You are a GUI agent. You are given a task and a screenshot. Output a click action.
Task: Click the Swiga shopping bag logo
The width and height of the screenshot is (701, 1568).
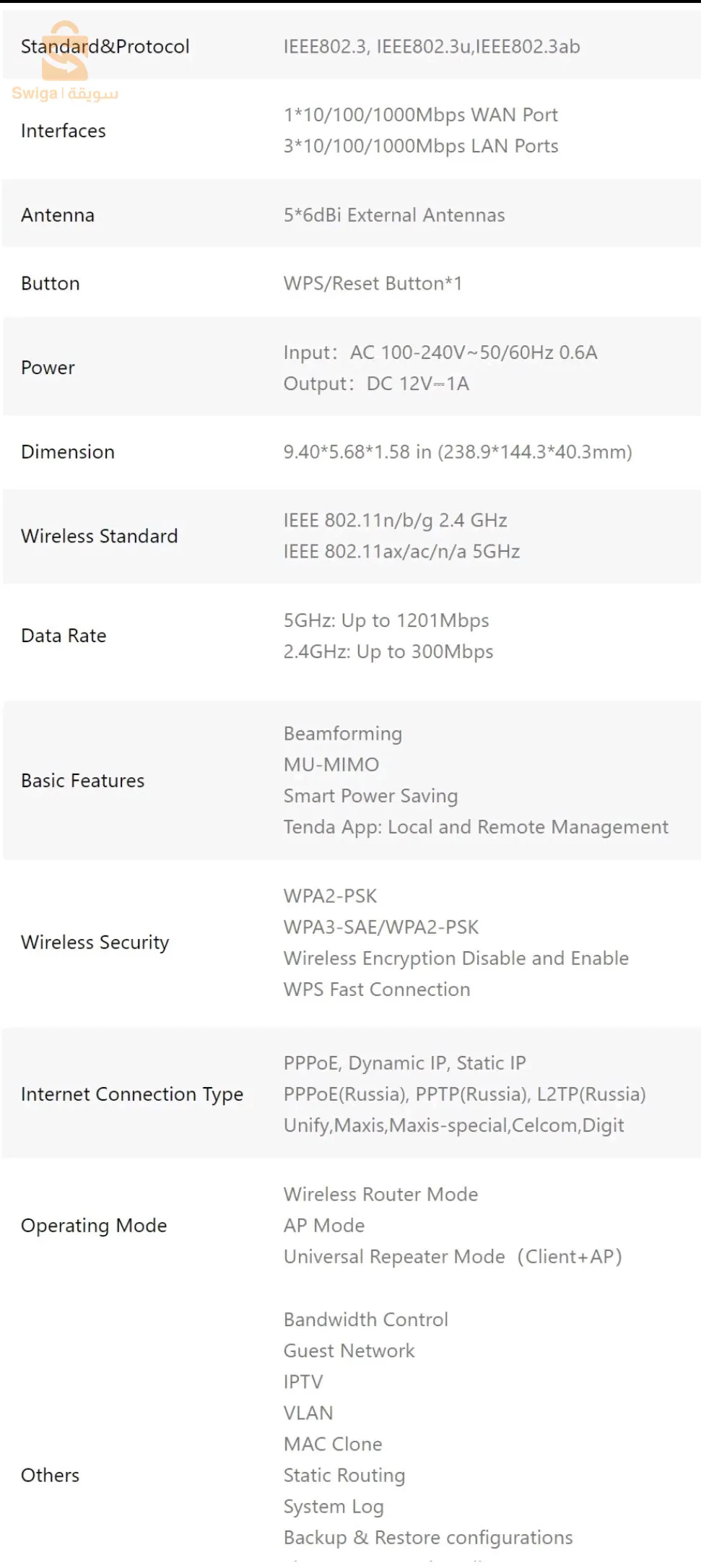click(65, 52)
